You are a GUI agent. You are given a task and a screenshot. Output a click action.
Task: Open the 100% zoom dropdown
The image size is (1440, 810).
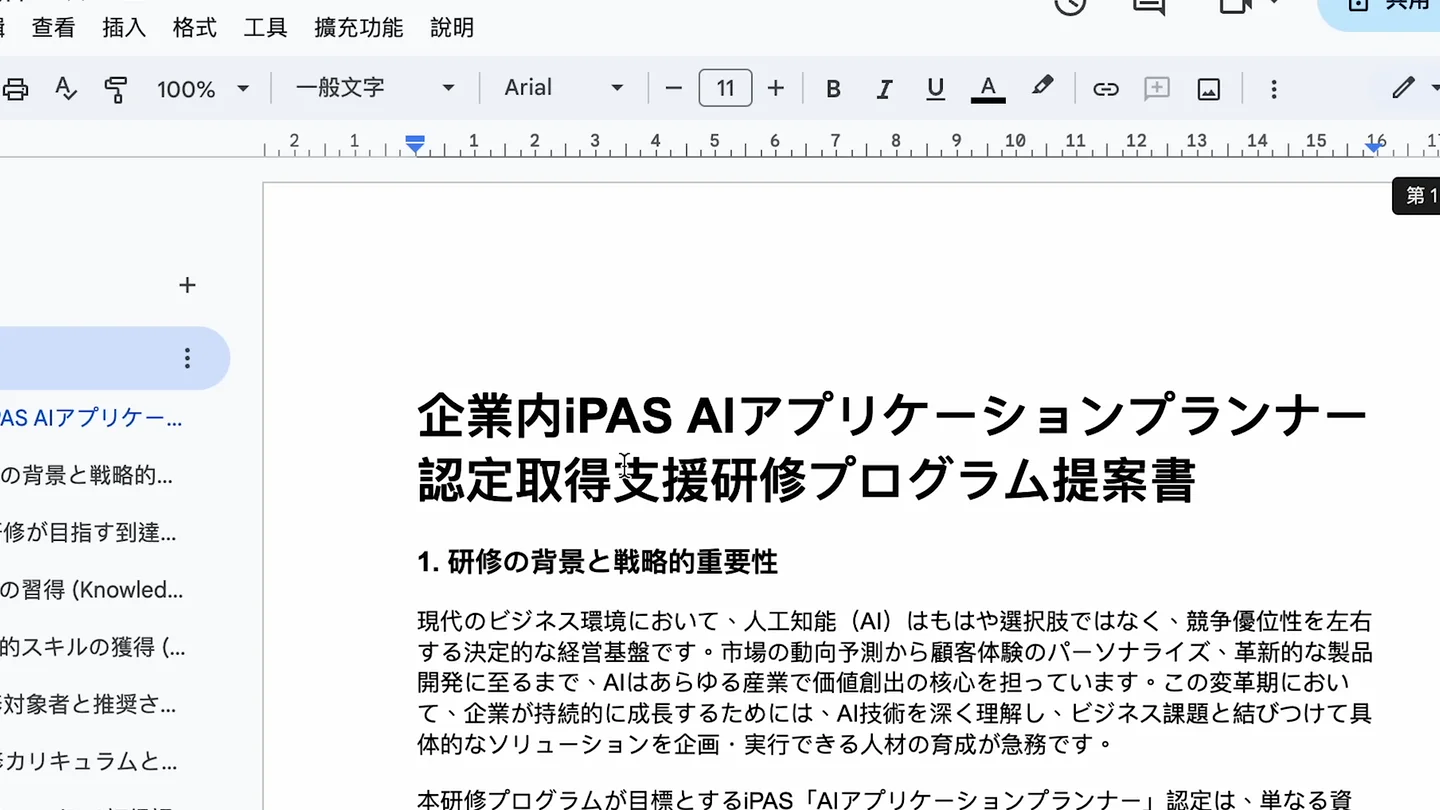click(x=203, y=89)
